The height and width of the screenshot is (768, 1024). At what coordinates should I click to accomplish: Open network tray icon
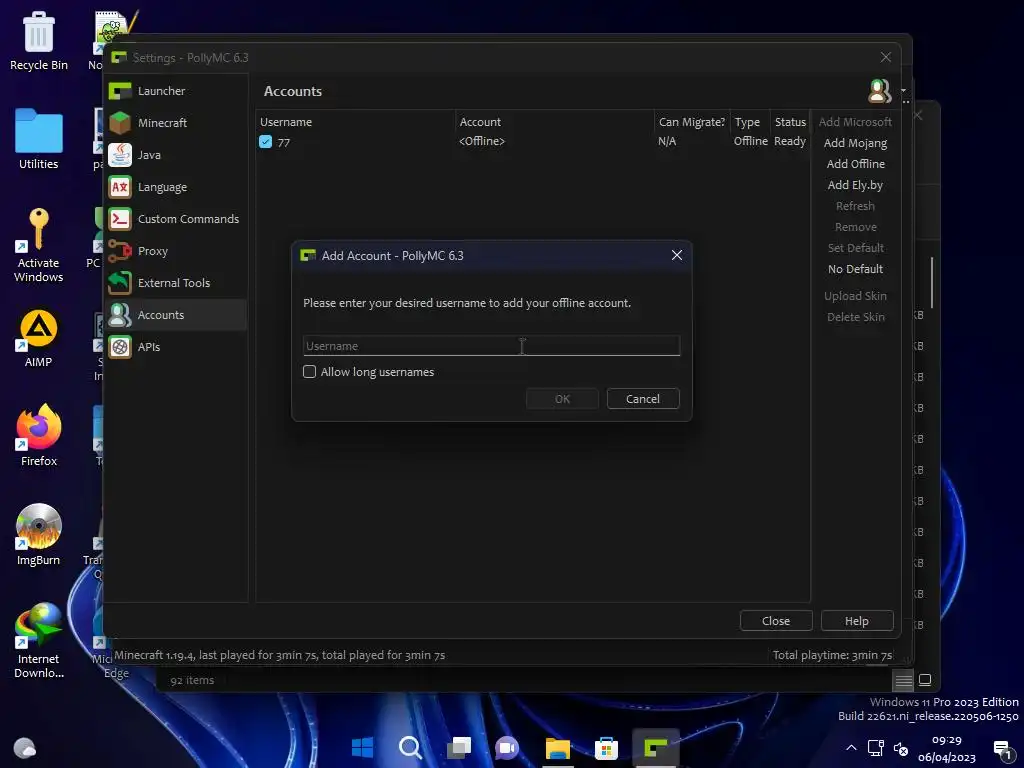[876, 748]
